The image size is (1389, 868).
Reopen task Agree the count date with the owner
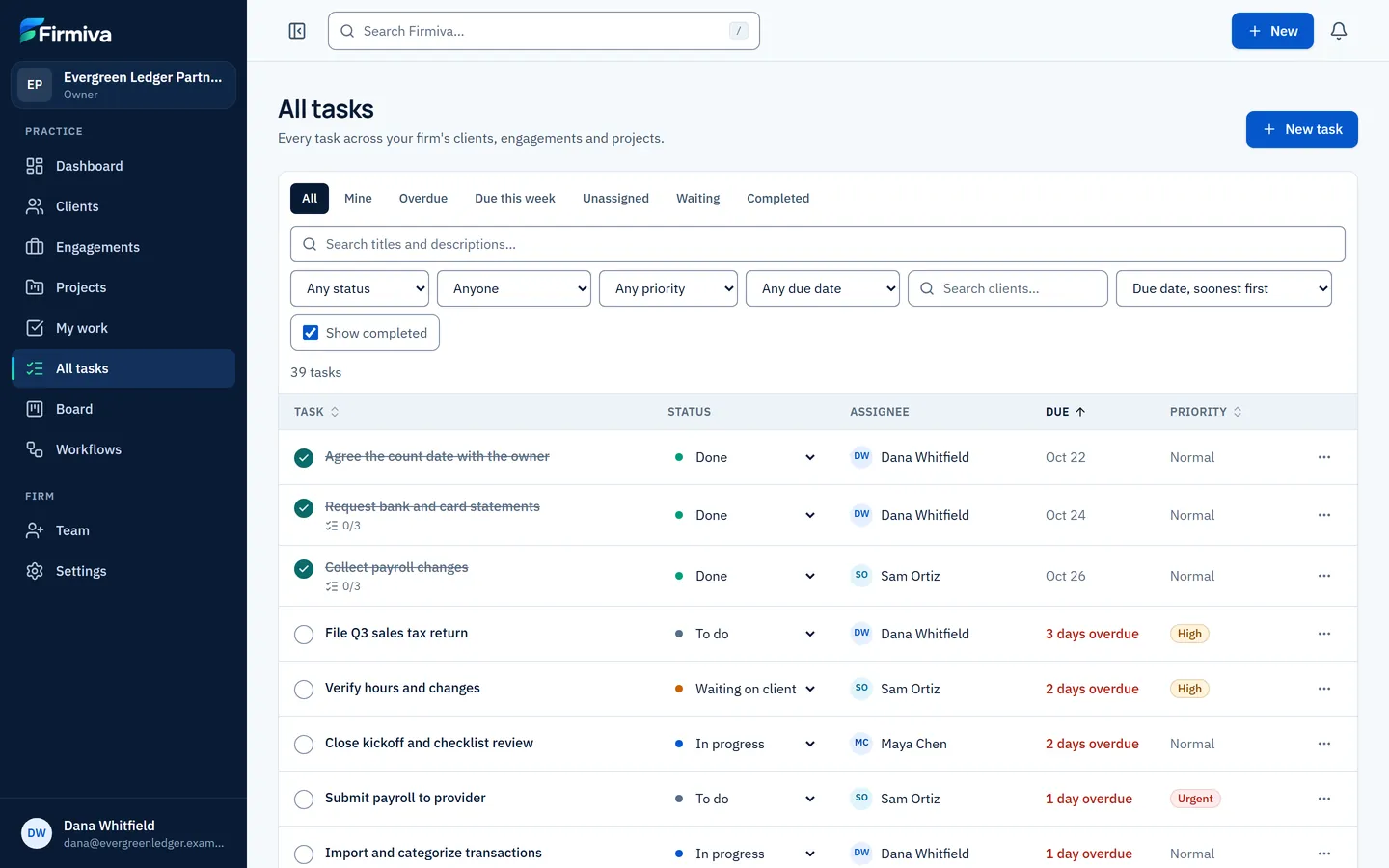coord(304,457)
